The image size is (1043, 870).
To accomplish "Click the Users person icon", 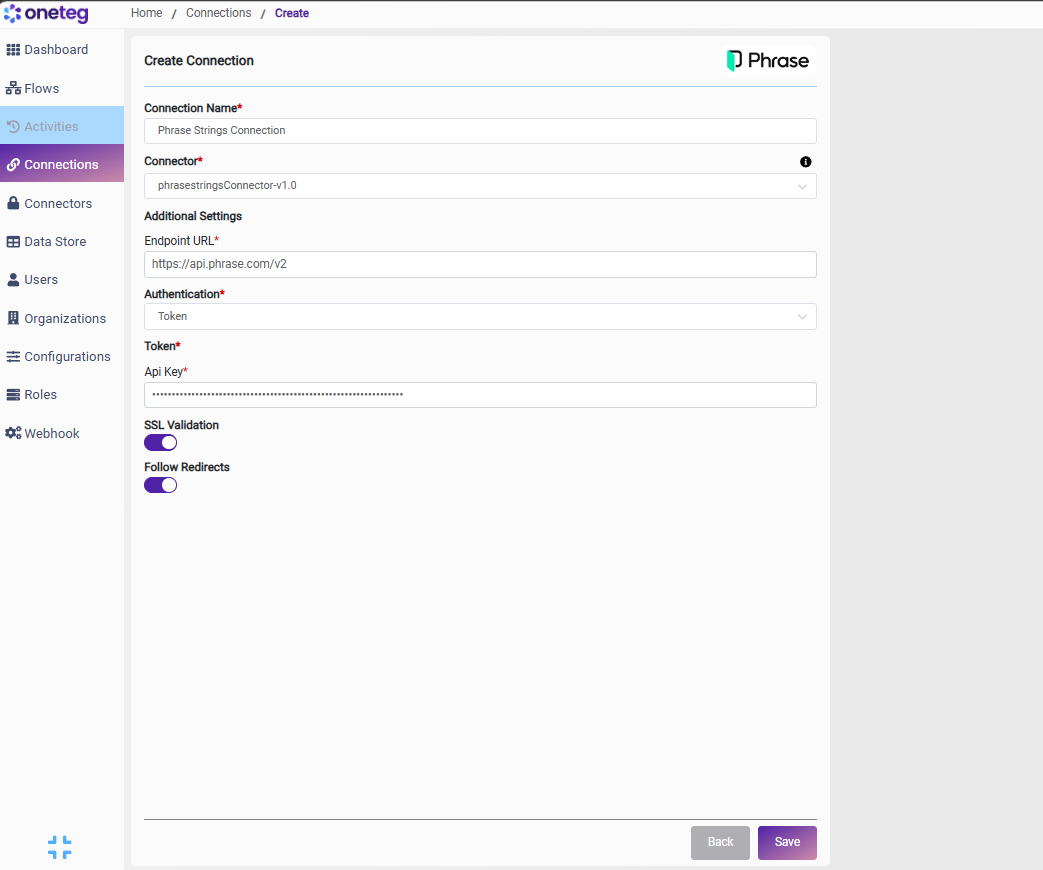I will [x=13, y=280].
